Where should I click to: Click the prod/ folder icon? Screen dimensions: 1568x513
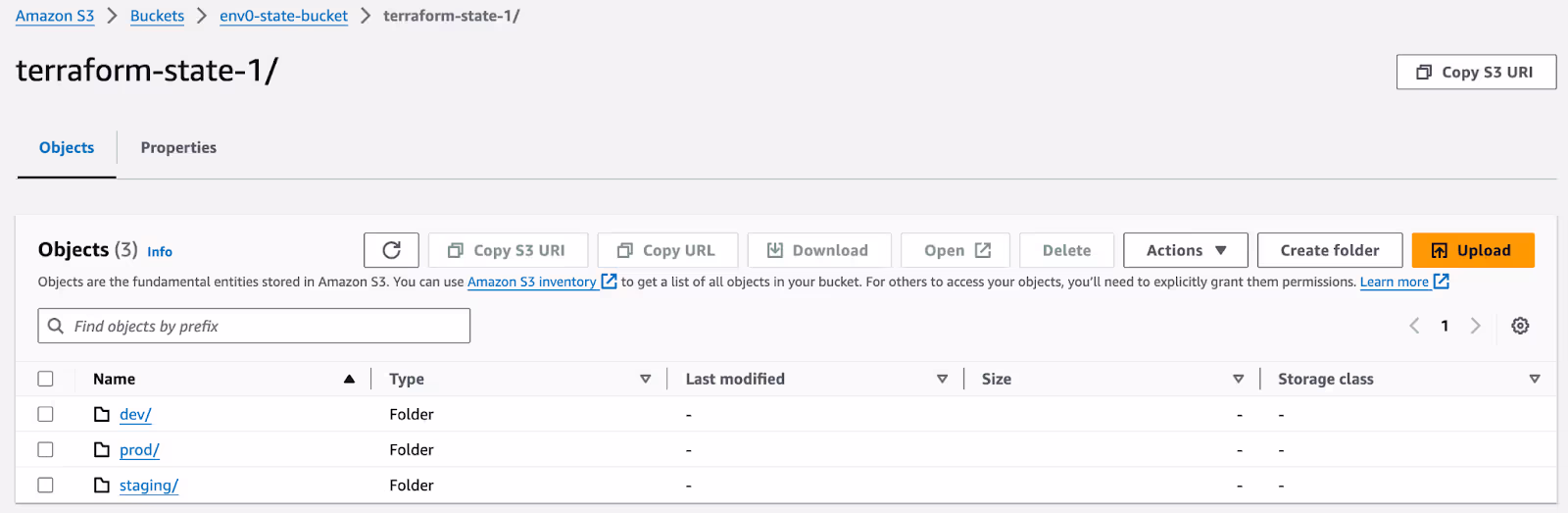click(x=102, y=449)
